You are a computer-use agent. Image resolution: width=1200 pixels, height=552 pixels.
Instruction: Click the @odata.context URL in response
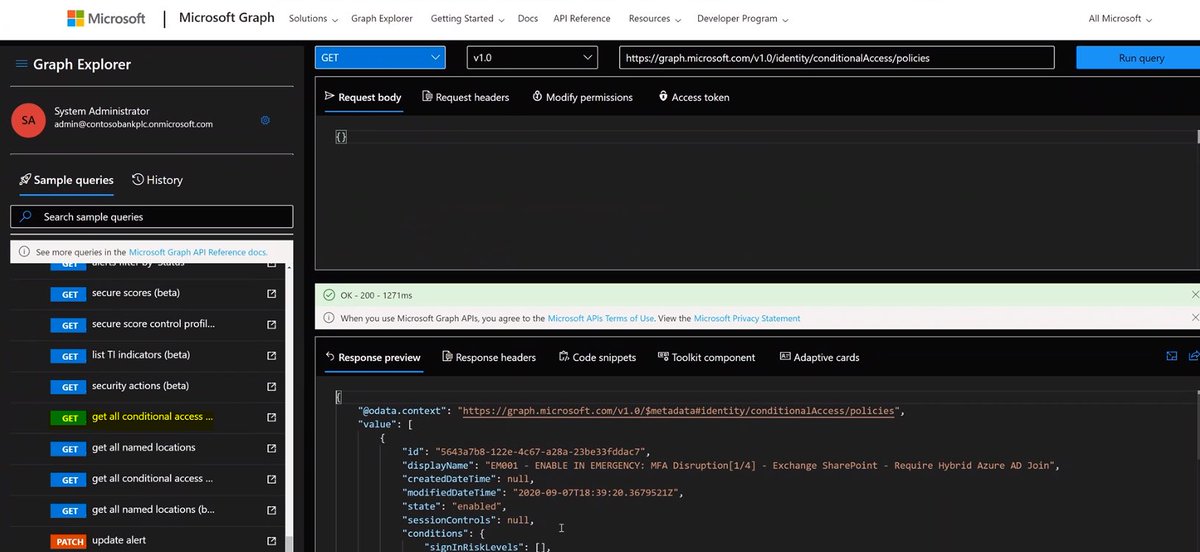pyautogui.click(x=680, y=411)
